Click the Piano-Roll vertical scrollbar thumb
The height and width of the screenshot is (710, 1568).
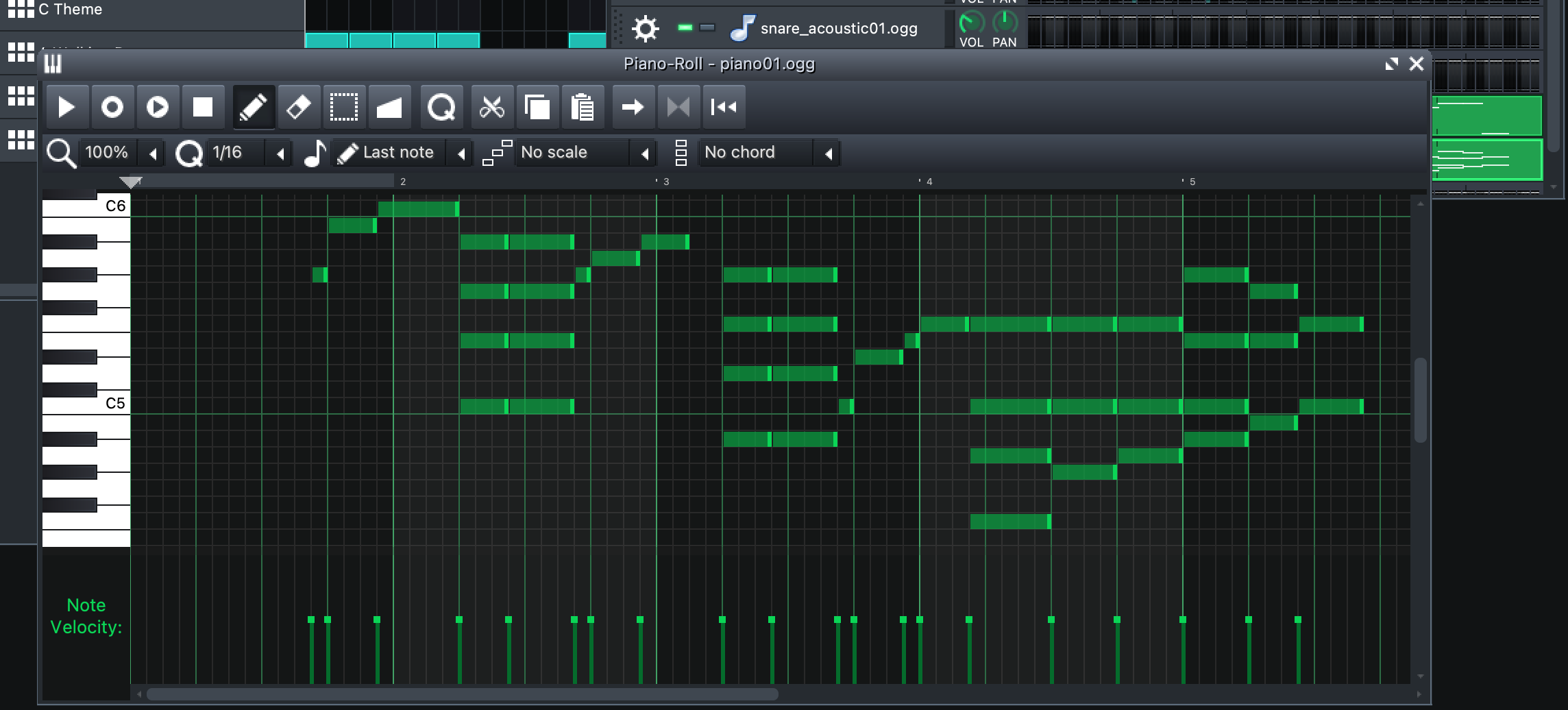click(x=1421, y=400)
